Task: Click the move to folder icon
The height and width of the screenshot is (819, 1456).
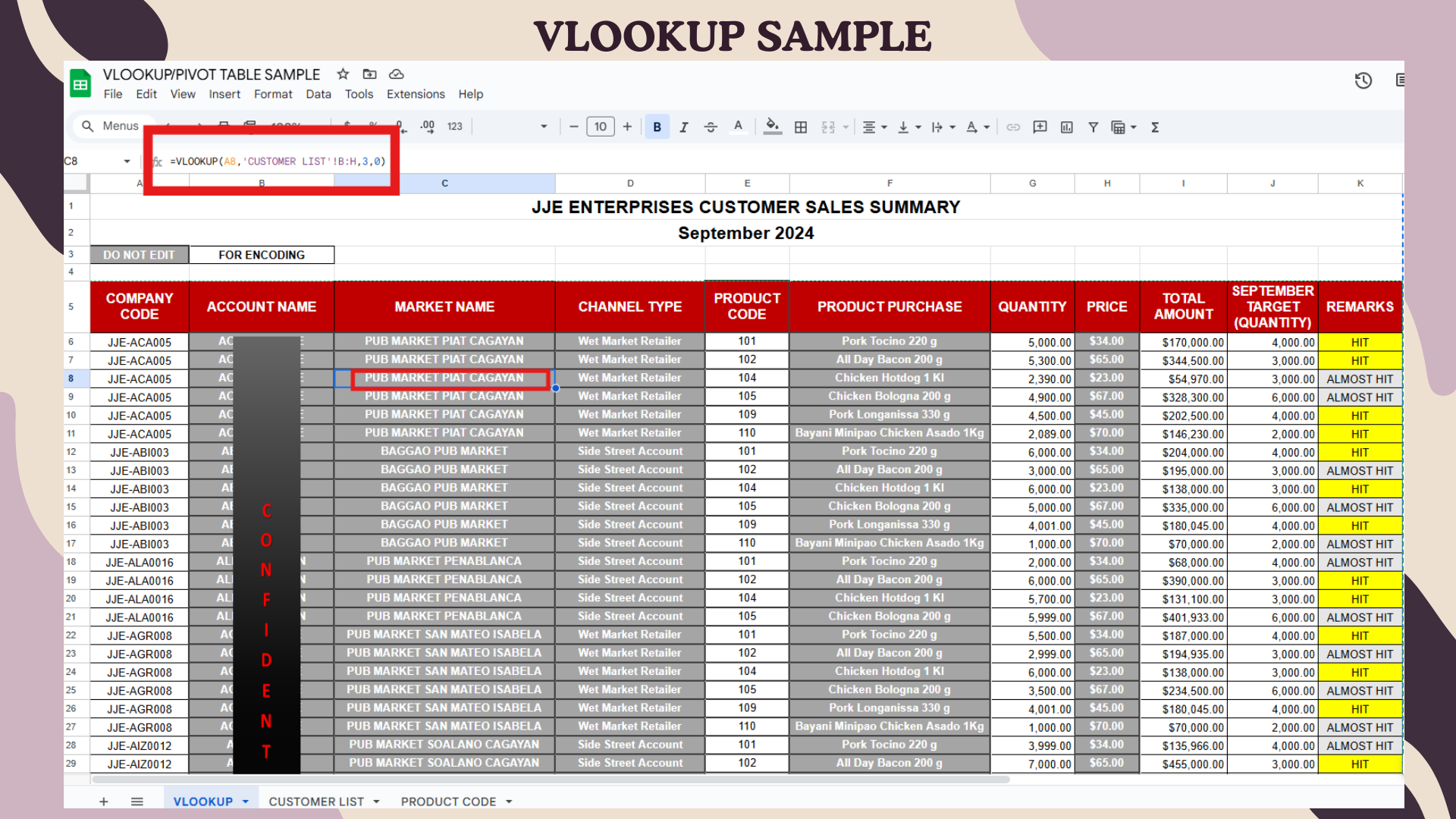Action: tap(369, 74)
